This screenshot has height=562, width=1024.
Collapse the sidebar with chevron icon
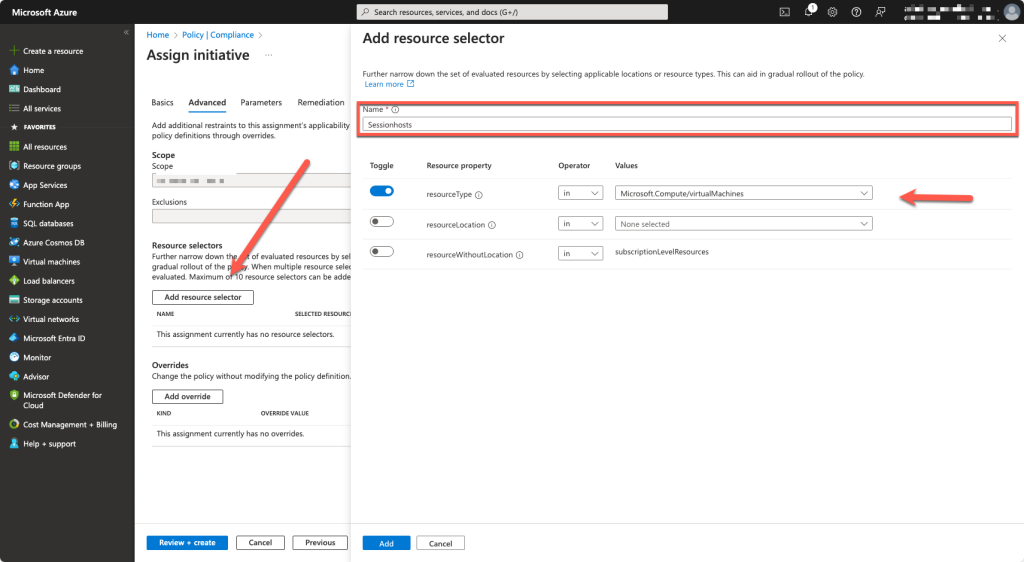click(x=126, y=32)
